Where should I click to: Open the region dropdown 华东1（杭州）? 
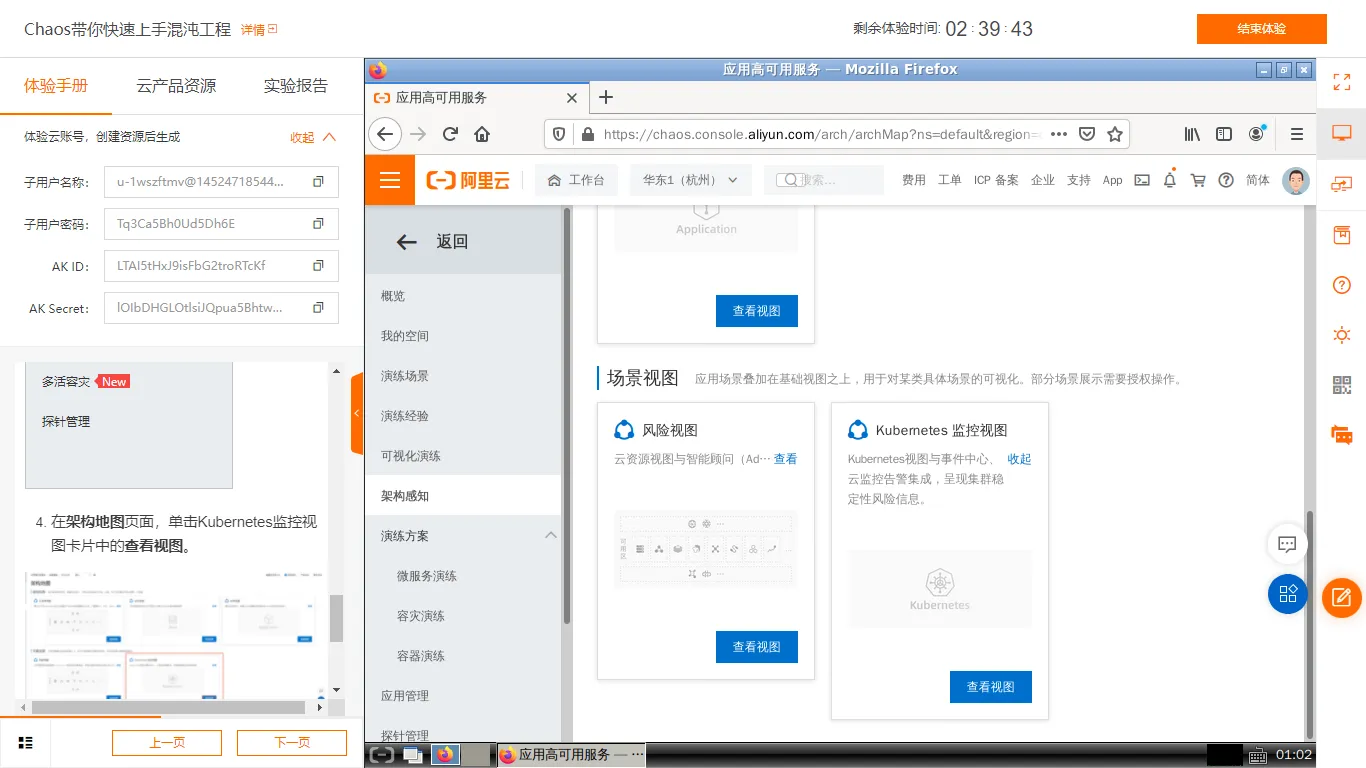coord(690,180)
